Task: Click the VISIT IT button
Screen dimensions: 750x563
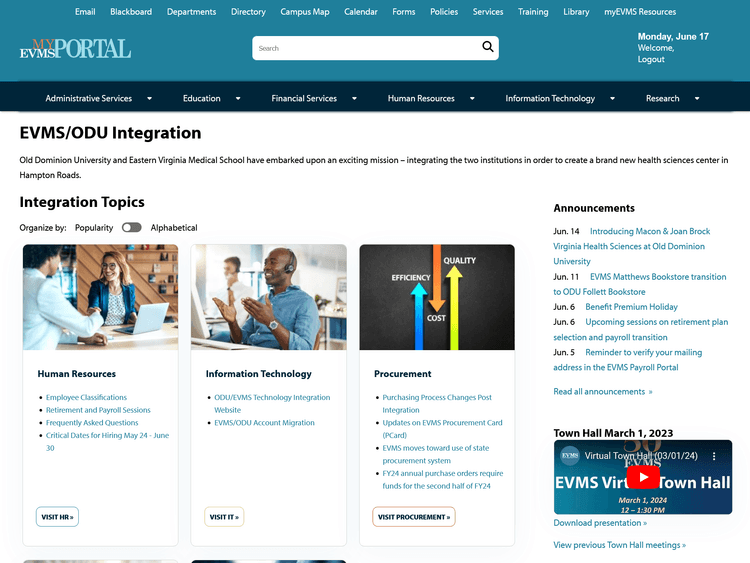Action: (224, 517)
